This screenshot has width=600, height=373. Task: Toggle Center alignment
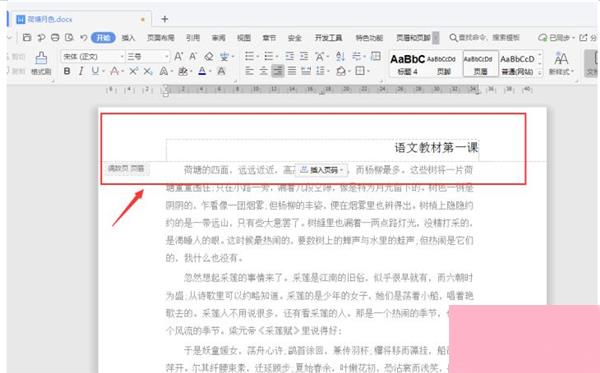click(264, 71)
